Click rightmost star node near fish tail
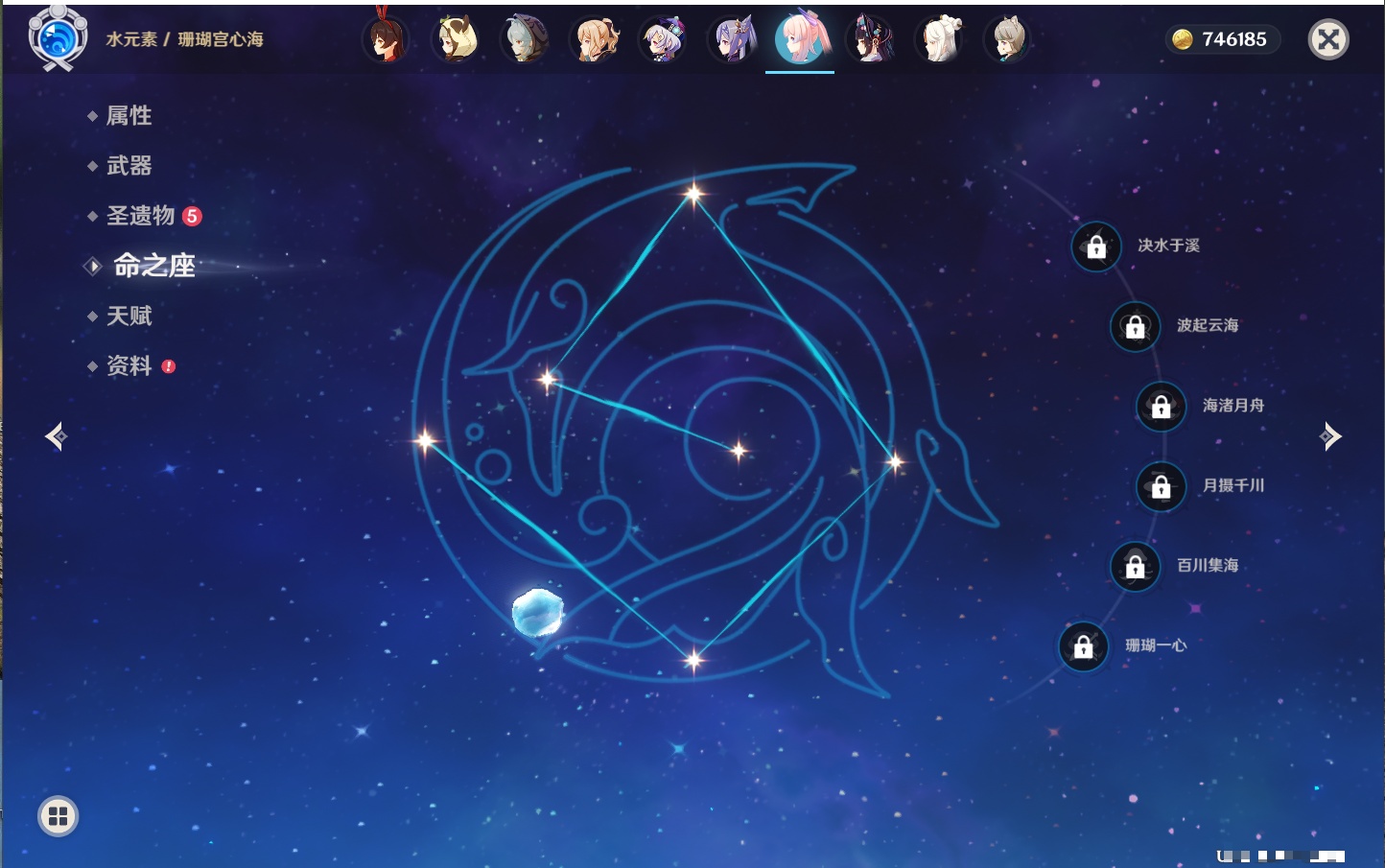The image size is (1385, 868). point(895,462)
